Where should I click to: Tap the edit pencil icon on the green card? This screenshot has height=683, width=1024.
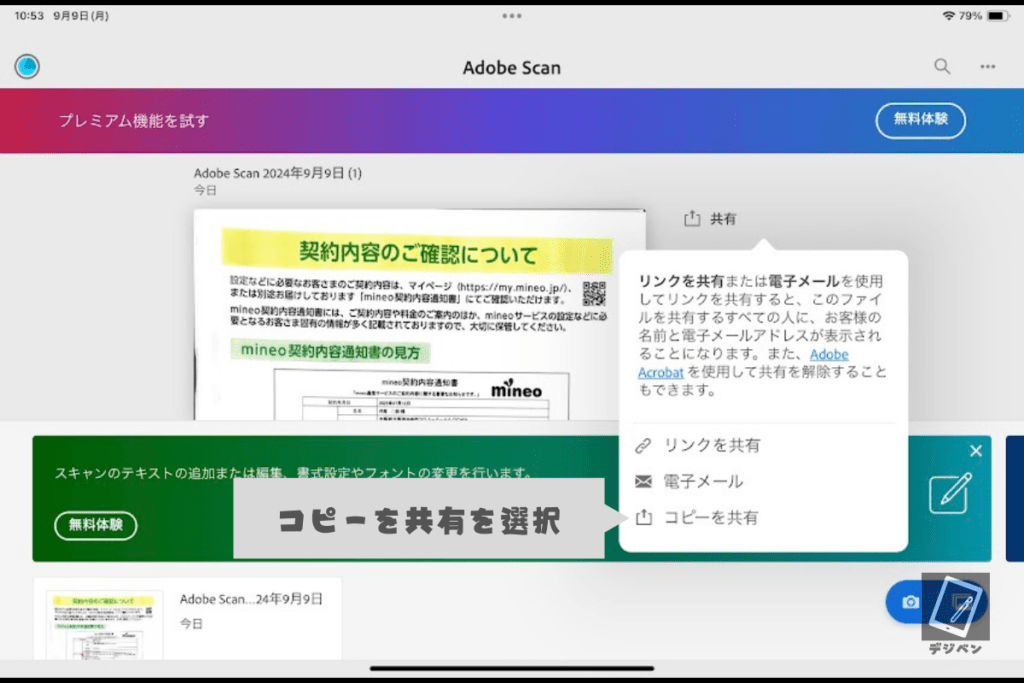click(x=950, y=494)
